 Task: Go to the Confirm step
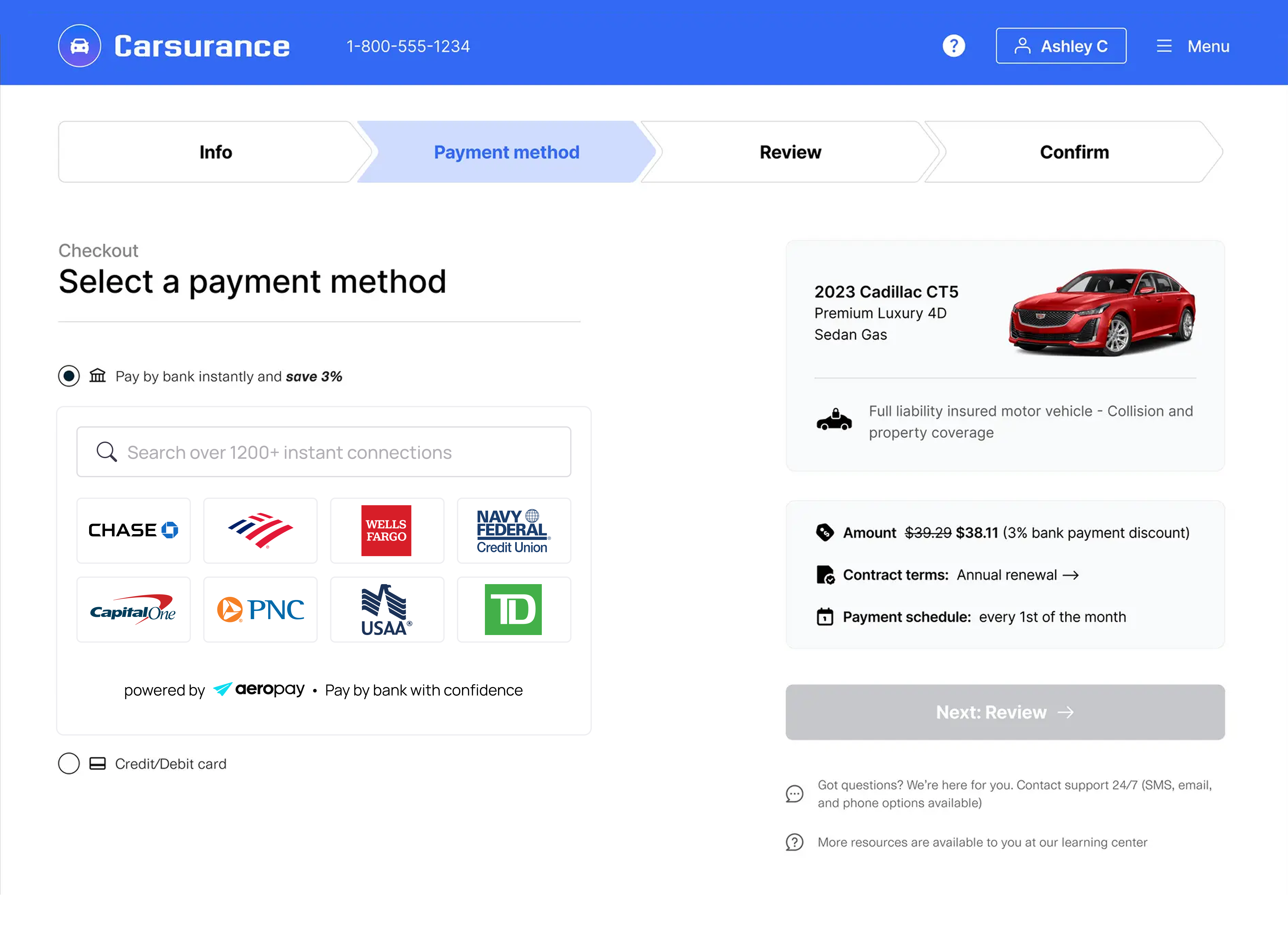click(x=1074, y=152)
